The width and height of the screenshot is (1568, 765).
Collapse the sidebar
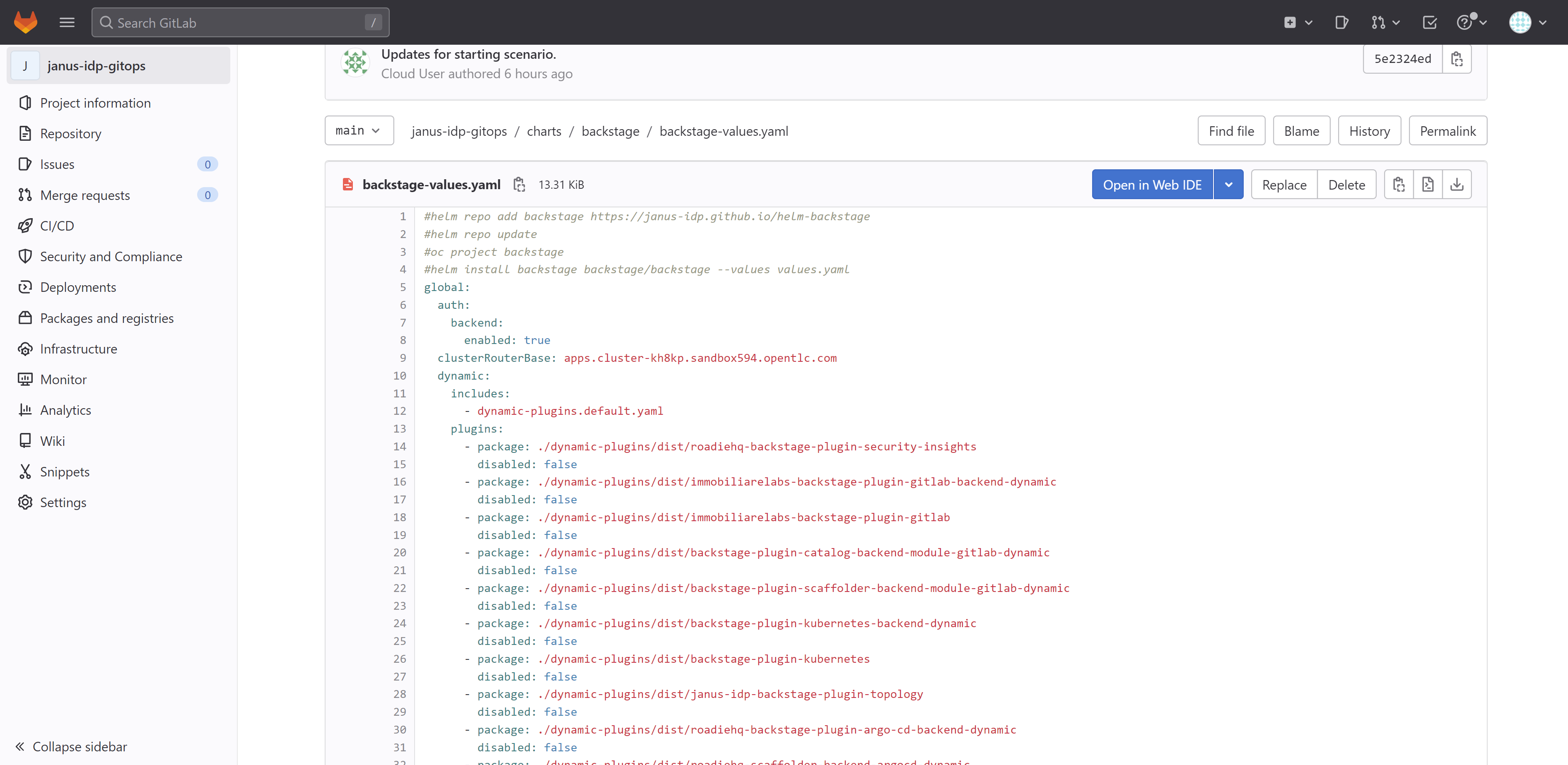click(71, 746)
